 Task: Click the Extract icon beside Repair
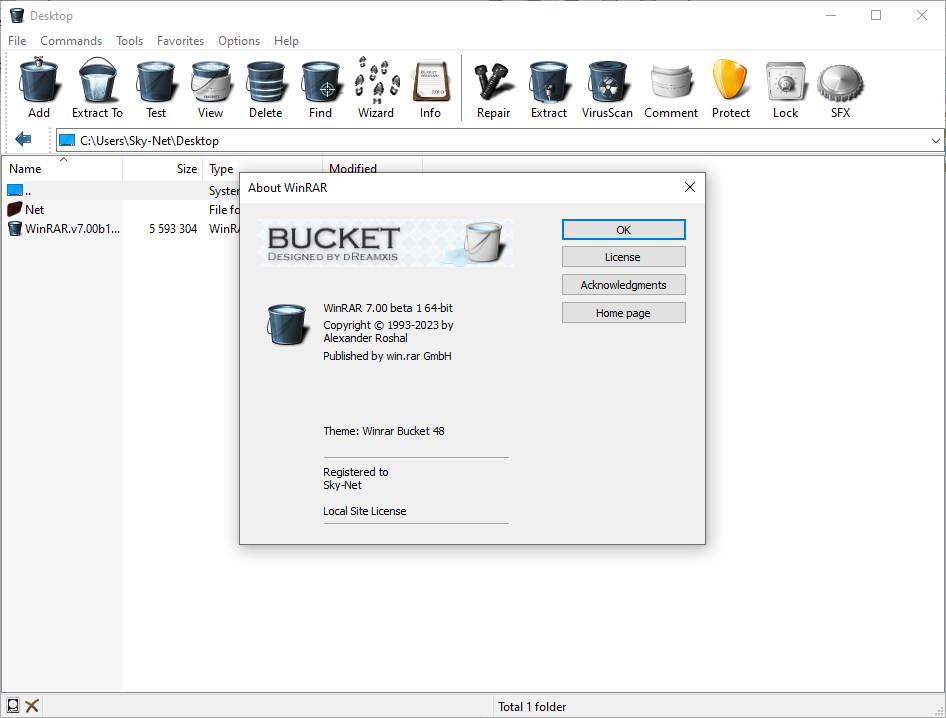pyautogui.click(x=549, y=80)
